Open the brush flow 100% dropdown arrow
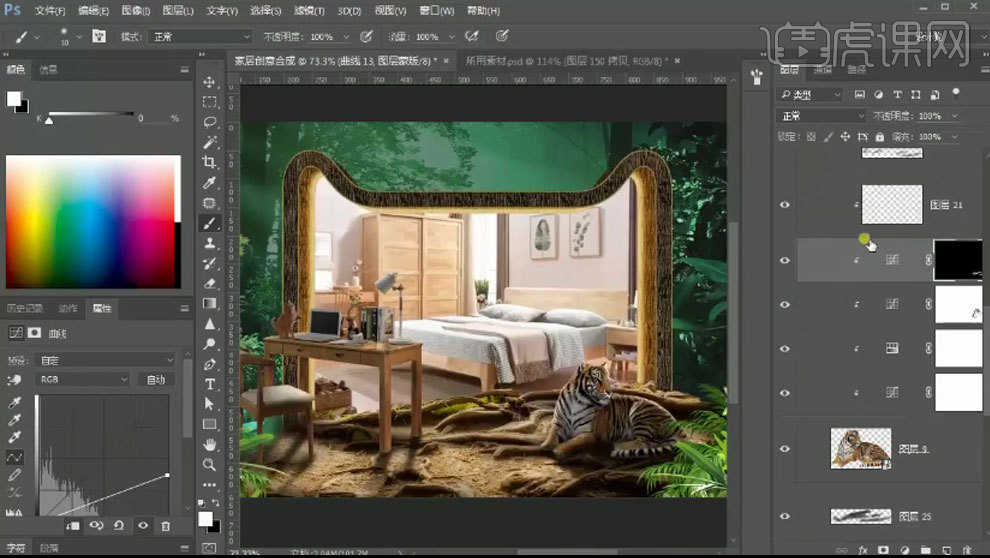 pos(451,37)
